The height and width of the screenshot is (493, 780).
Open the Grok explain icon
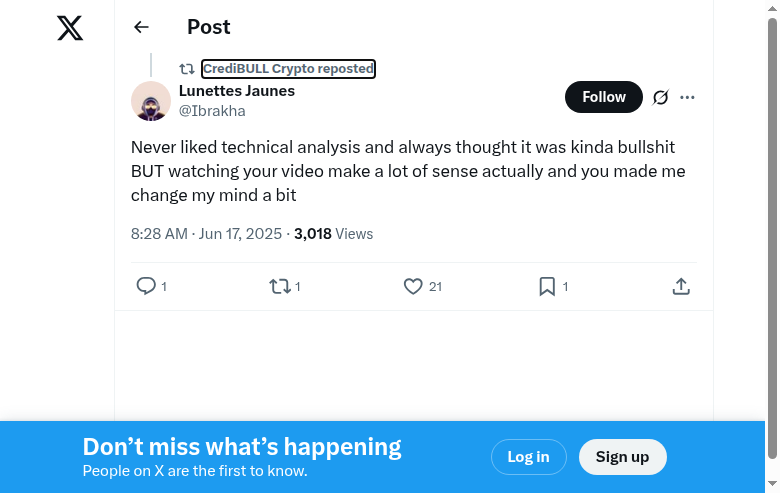click(660, 97)
